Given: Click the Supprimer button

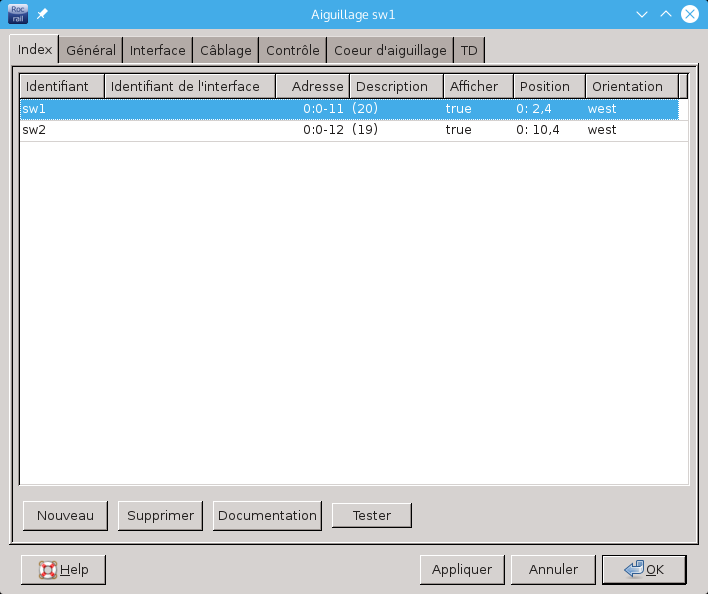Looking at the screenshot, I should pos(160,515).
